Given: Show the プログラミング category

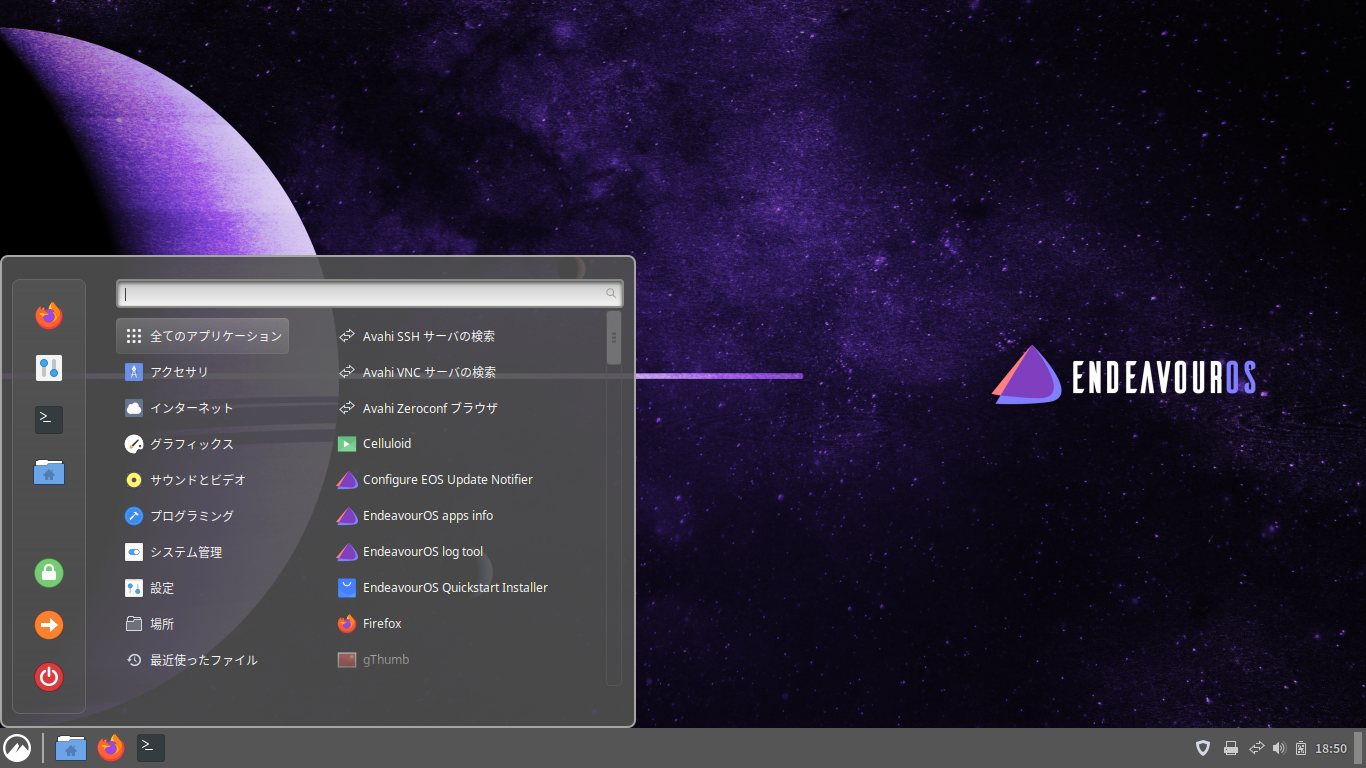Looking at the screenshot, I should click(203, 516).
